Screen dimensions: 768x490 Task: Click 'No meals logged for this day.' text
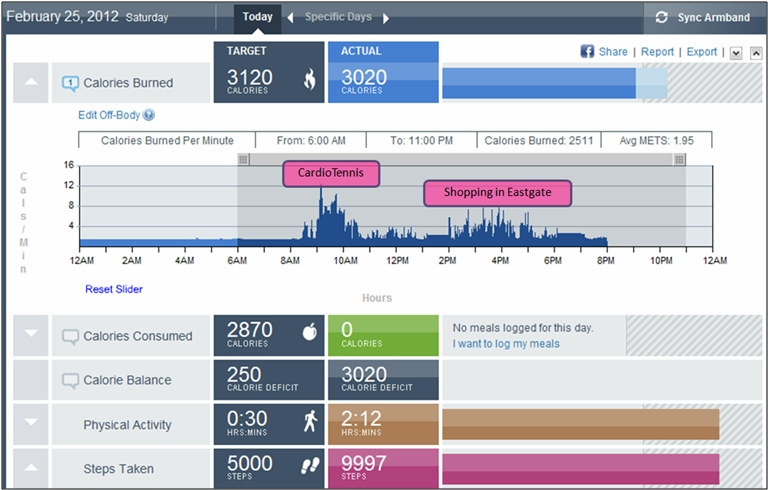[x=523, y=328]
